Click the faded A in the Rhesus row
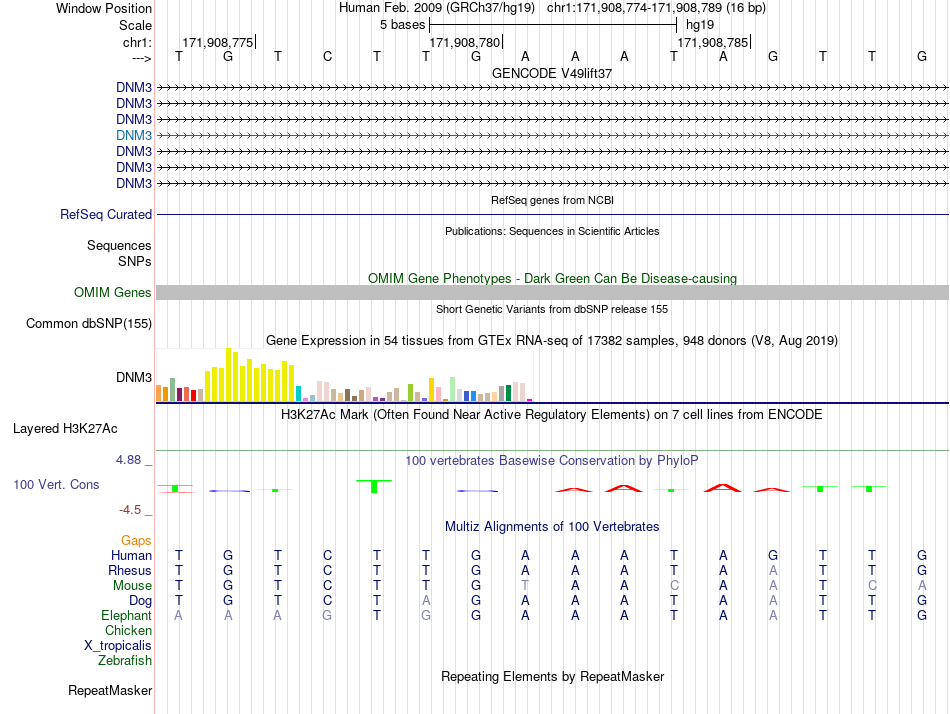The height and width of the screenshot is (714, 950). [x=773, y=570]
